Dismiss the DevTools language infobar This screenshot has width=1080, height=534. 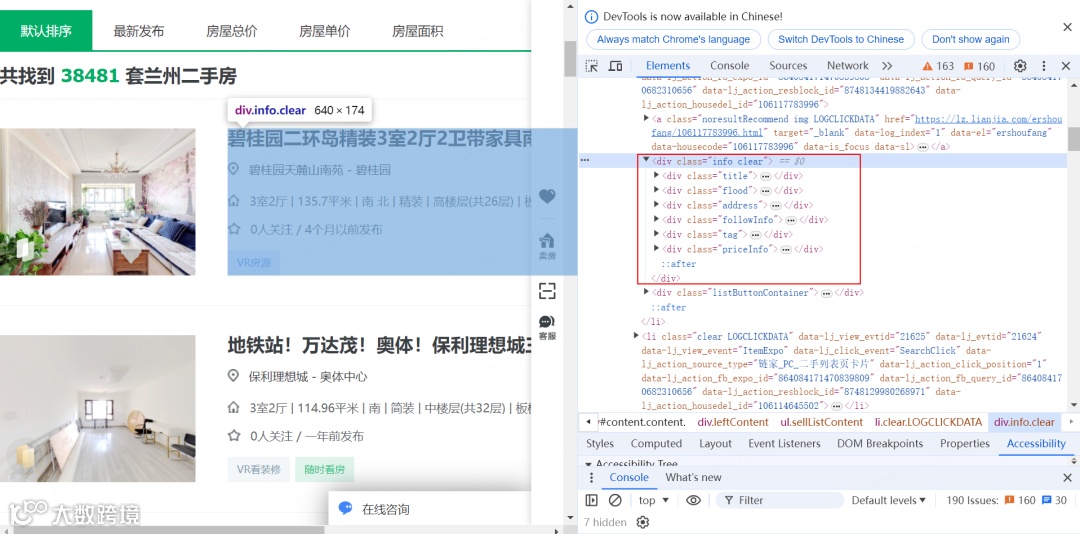point(1067,28)
